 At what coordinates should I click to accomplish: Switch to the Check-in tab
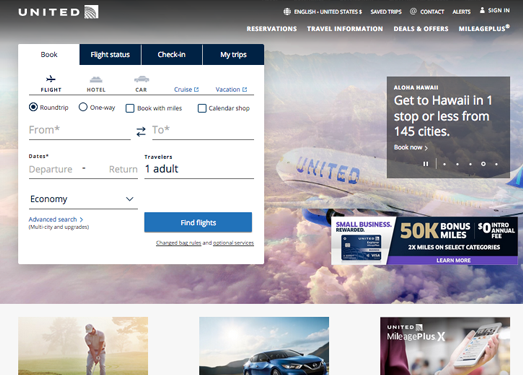[171, 54]
